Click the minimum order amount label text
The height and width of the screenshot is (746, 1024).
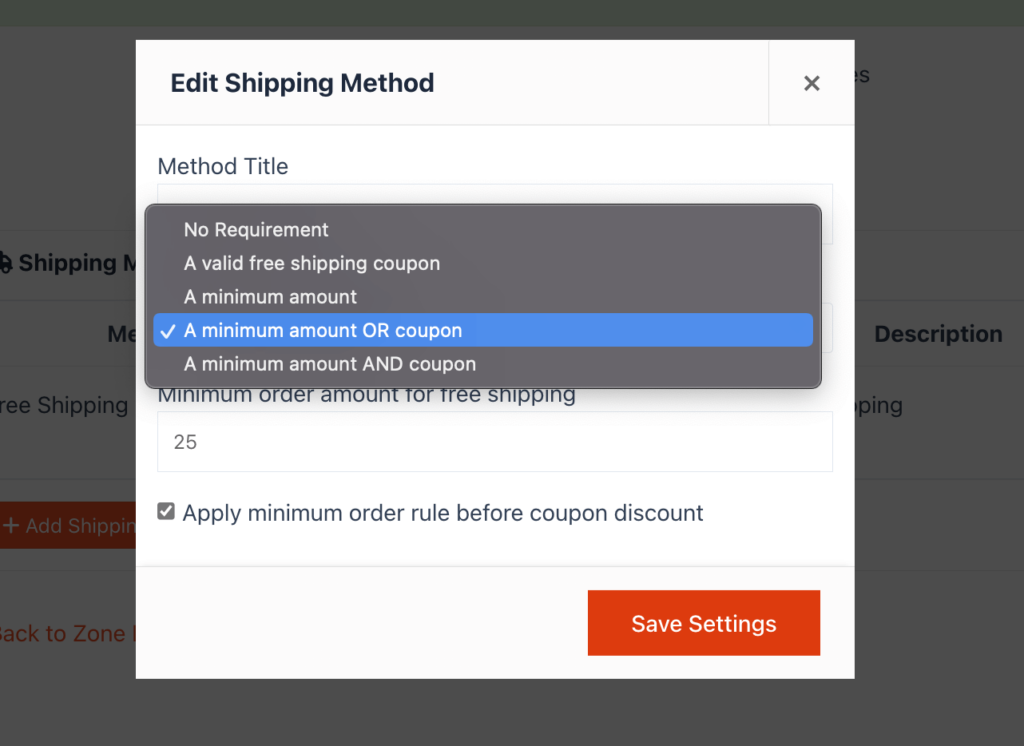(367, 394)
